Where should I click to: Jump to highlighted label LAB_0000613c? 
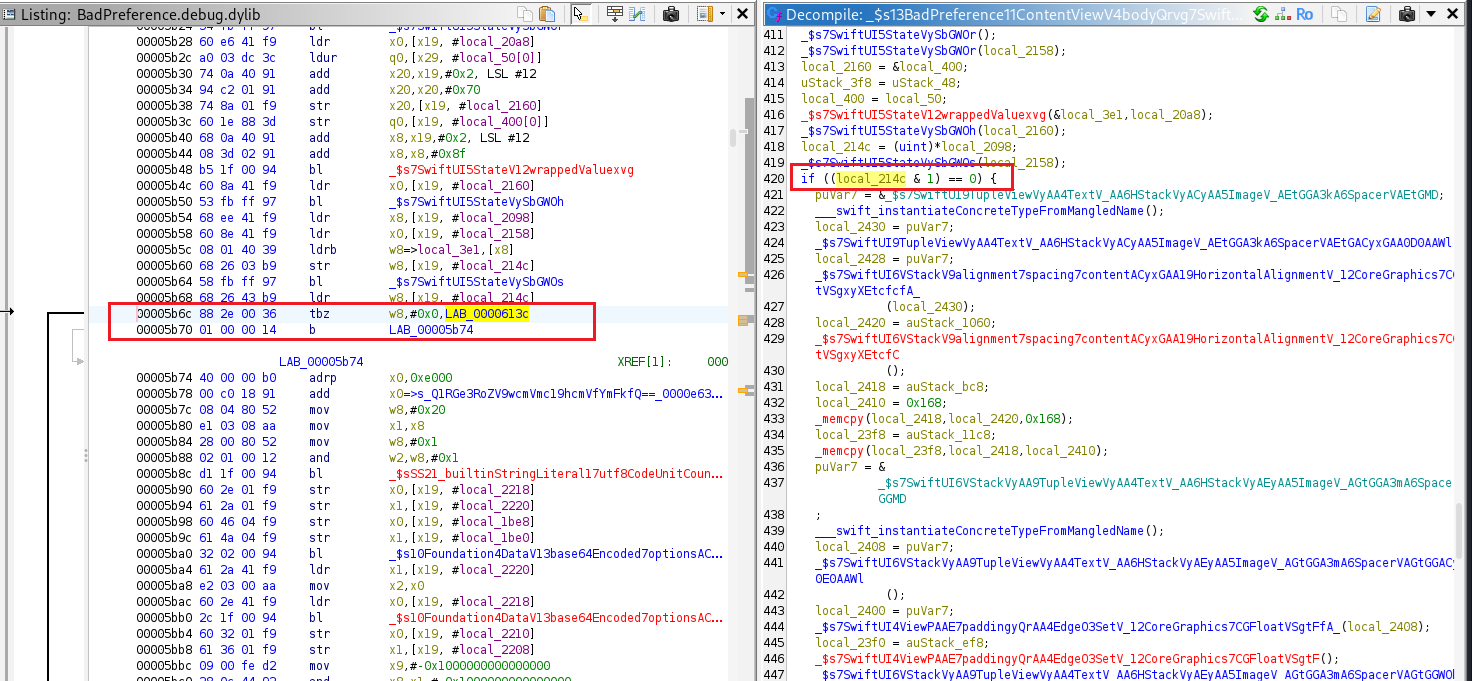tap(486, 315)
